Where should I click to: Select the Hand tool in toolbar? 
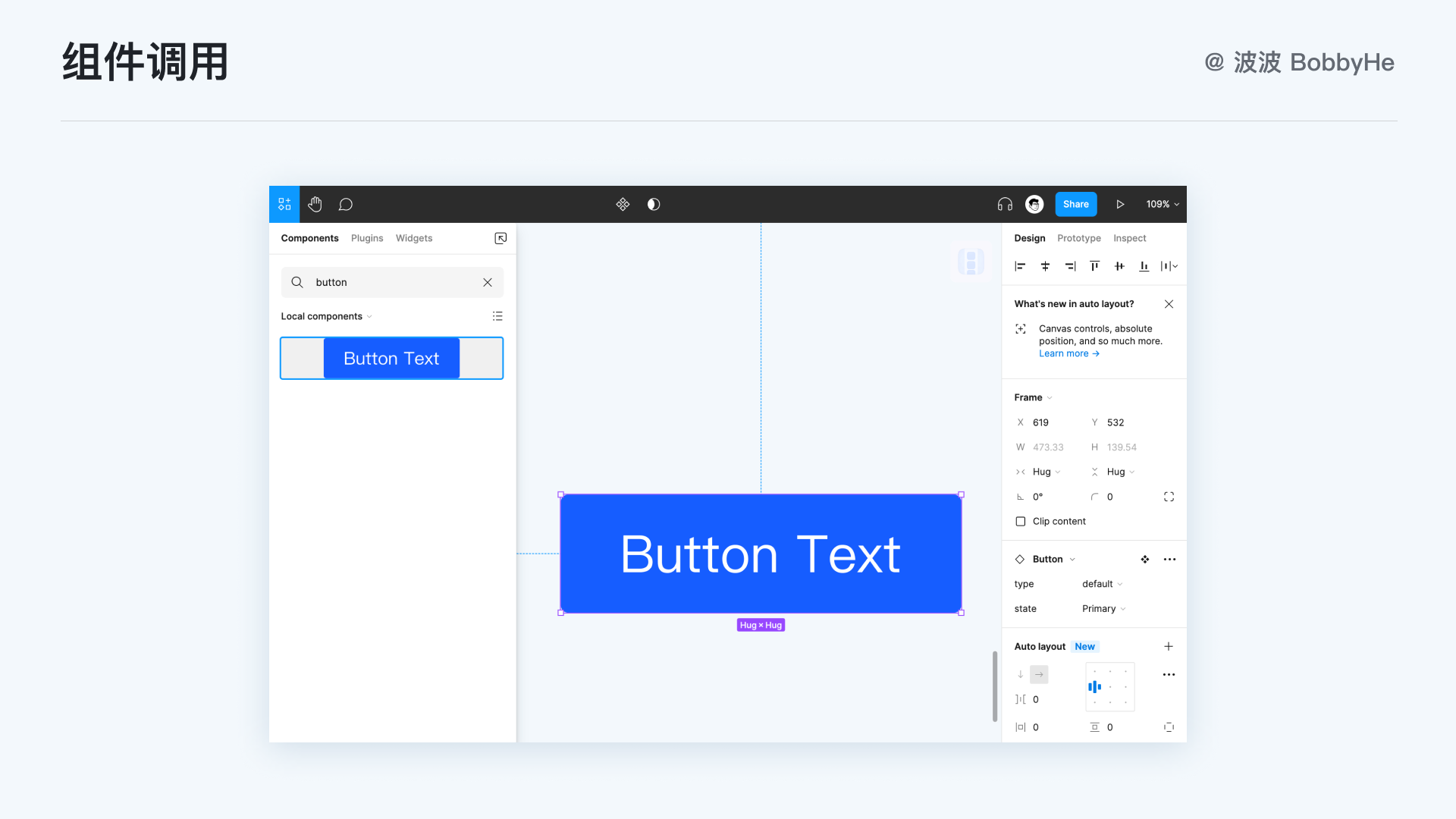315,204
